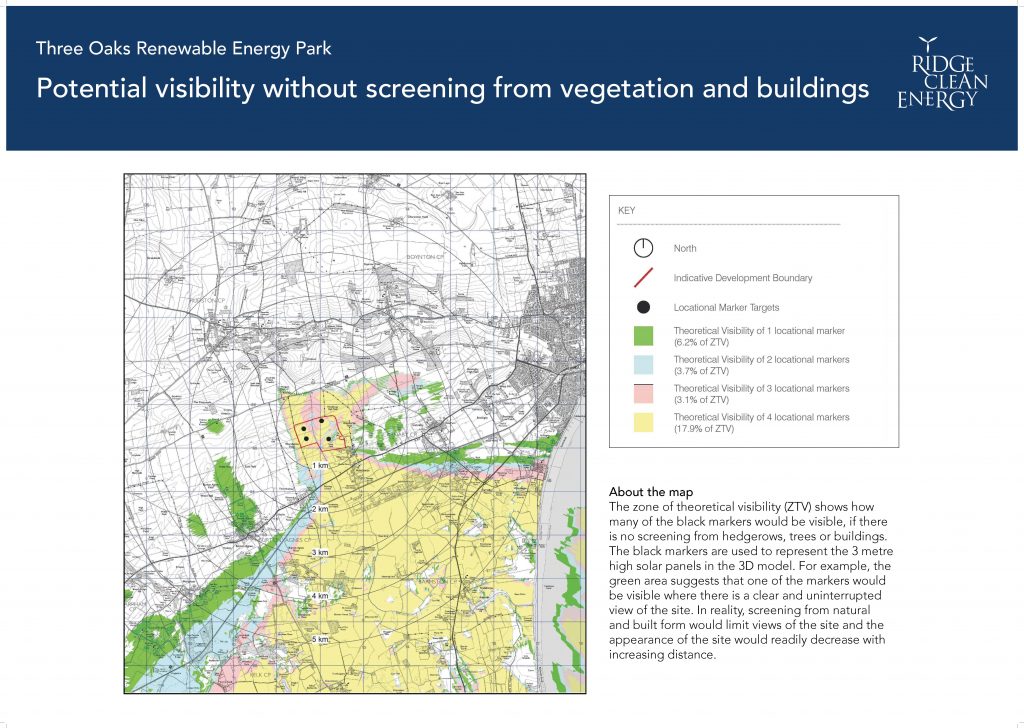Click the "2 km" distance label on the map
The width and height of the screenshot is (1024, 728).
click(320, 509)
